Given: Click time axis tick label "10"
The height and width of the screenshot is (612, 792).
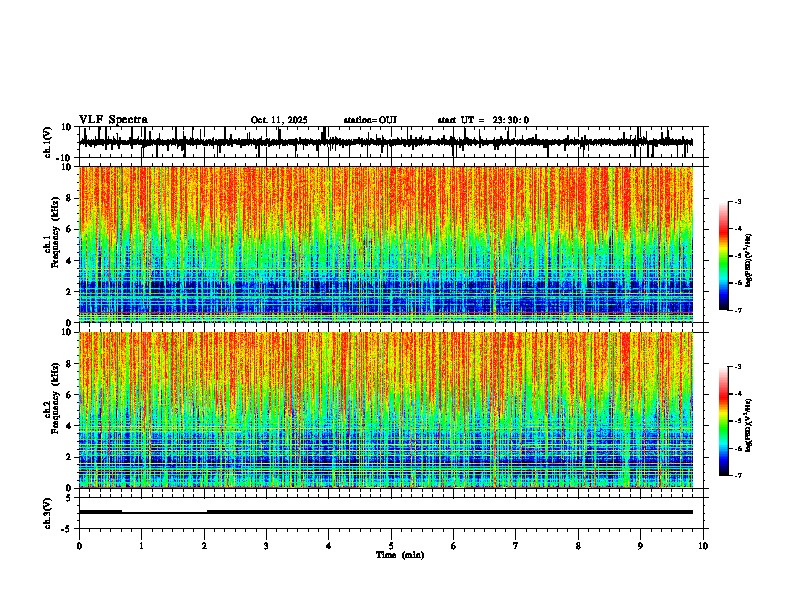Looking at the screenshot, I should pos(703,546).
